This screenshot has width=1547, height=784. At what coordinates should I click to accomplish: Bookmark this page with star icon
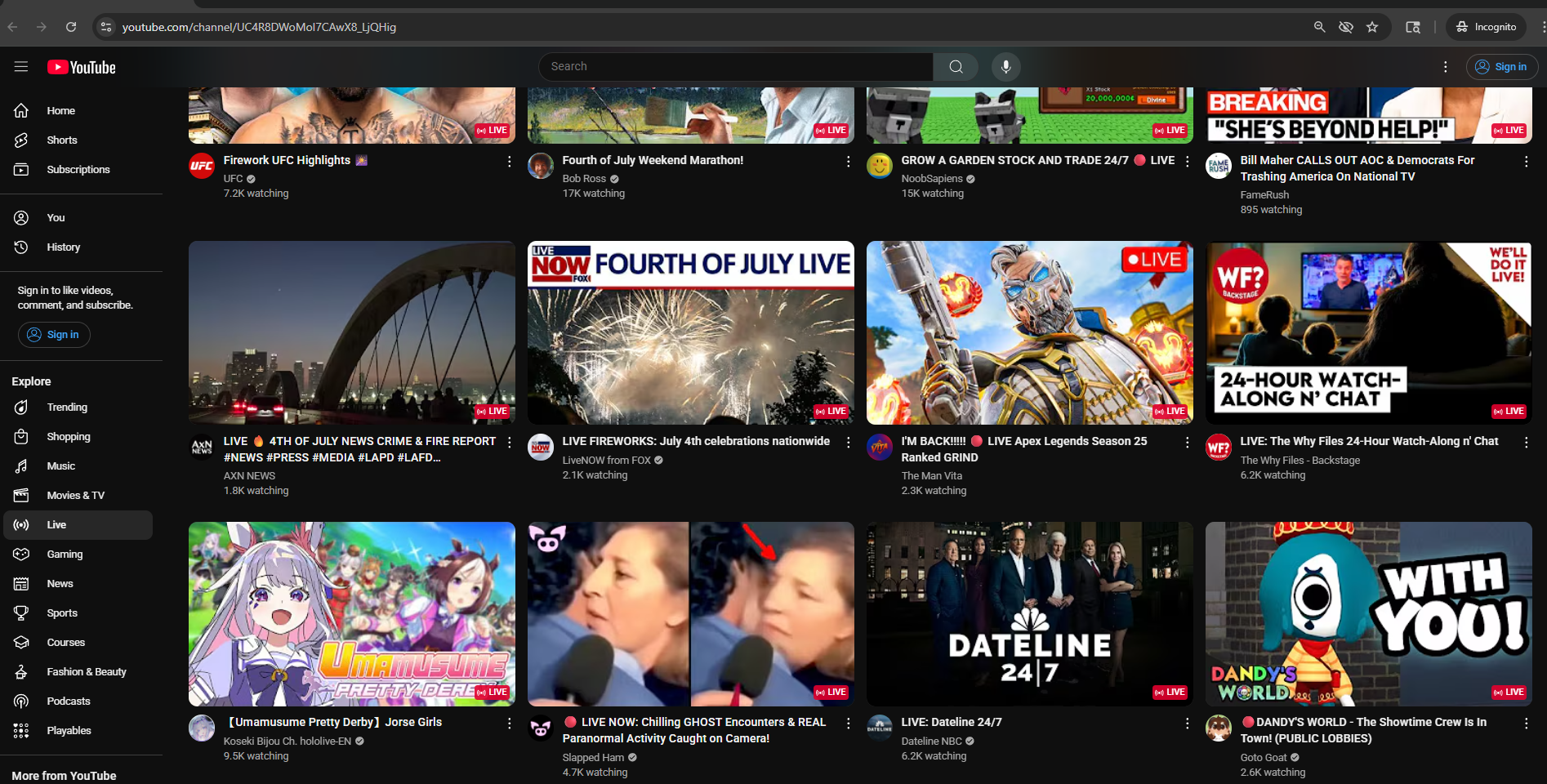(1372, 27)
